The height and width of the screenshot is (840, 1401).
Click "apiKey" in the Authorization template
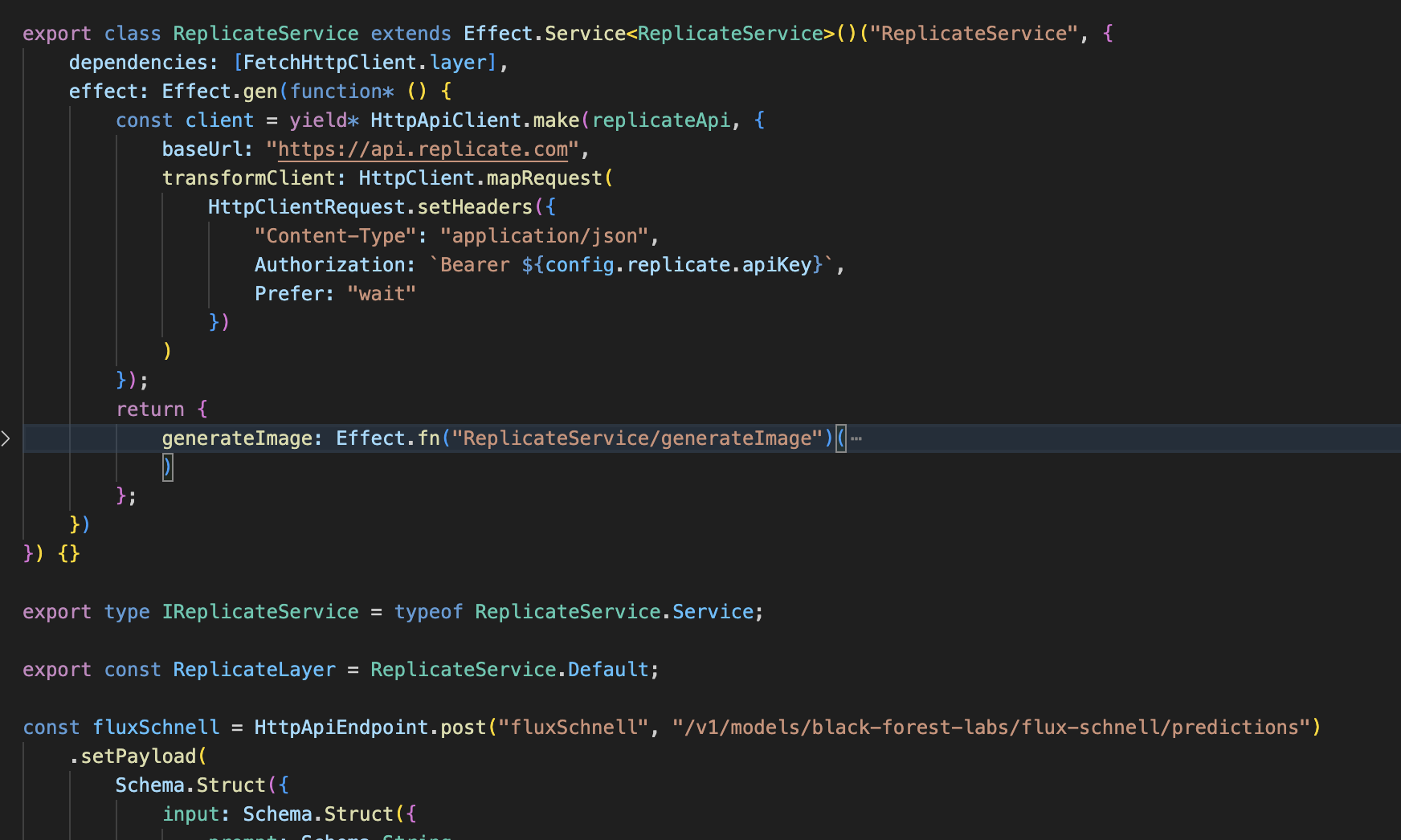pos(777,265)
